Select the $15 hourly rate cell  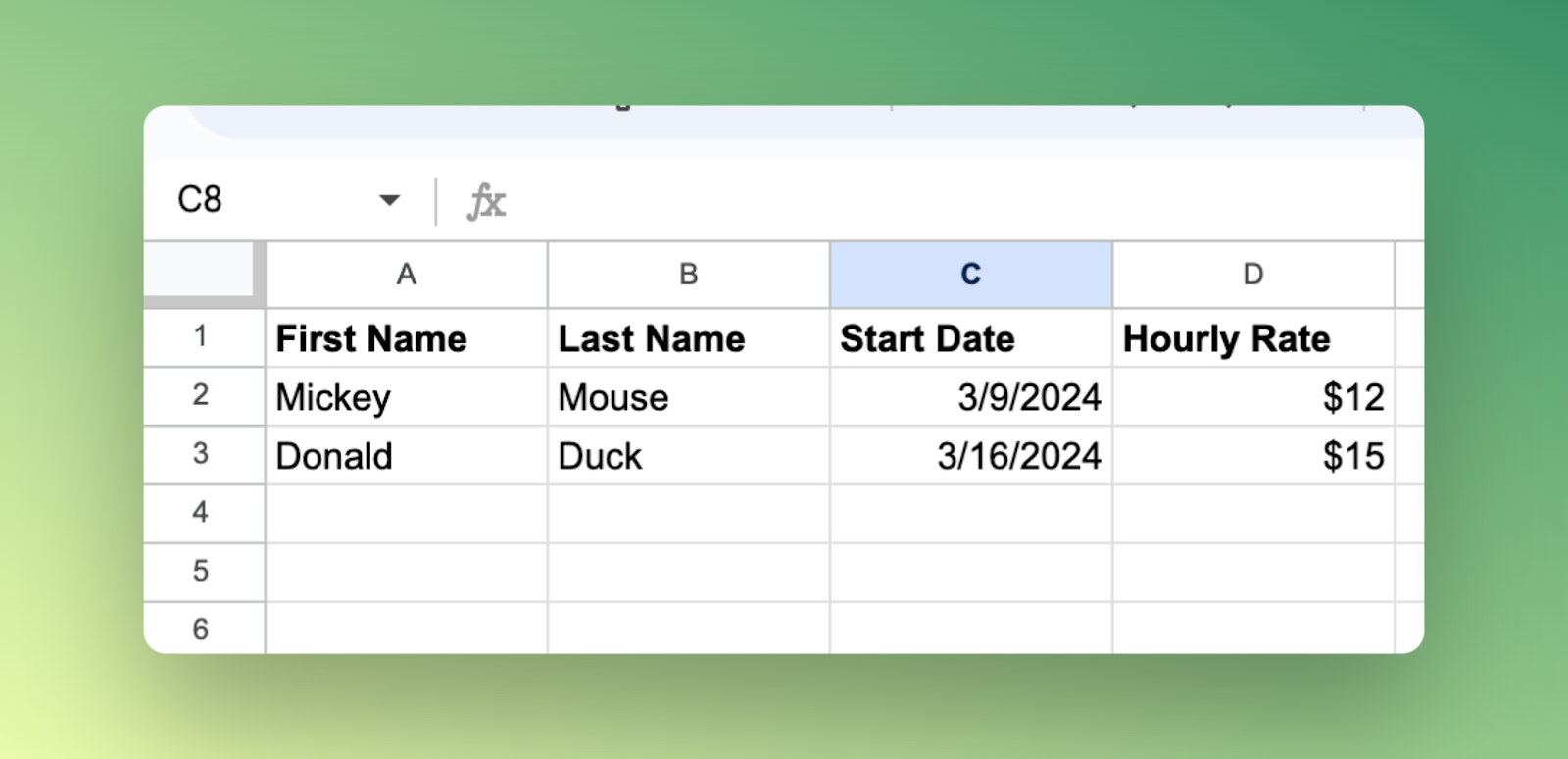point(1253,456)
